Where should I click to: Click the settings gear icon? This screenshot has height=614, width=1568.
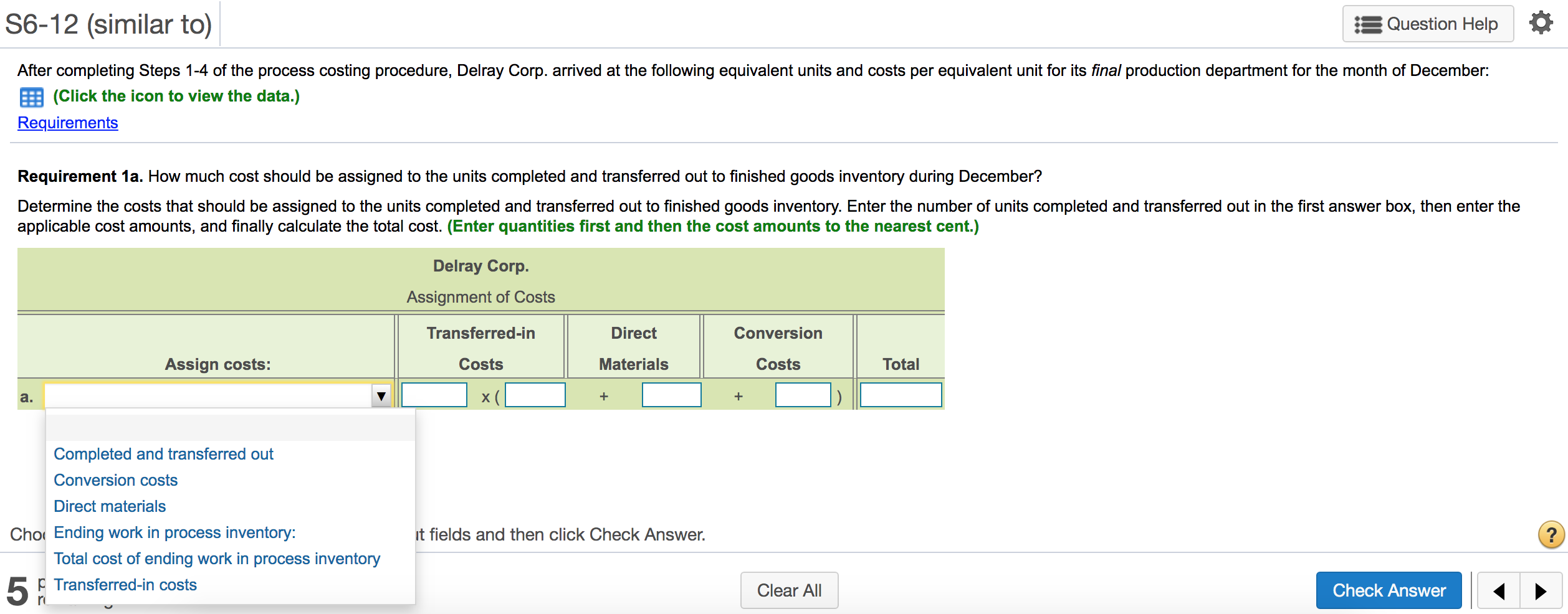tap(1541, 22)
